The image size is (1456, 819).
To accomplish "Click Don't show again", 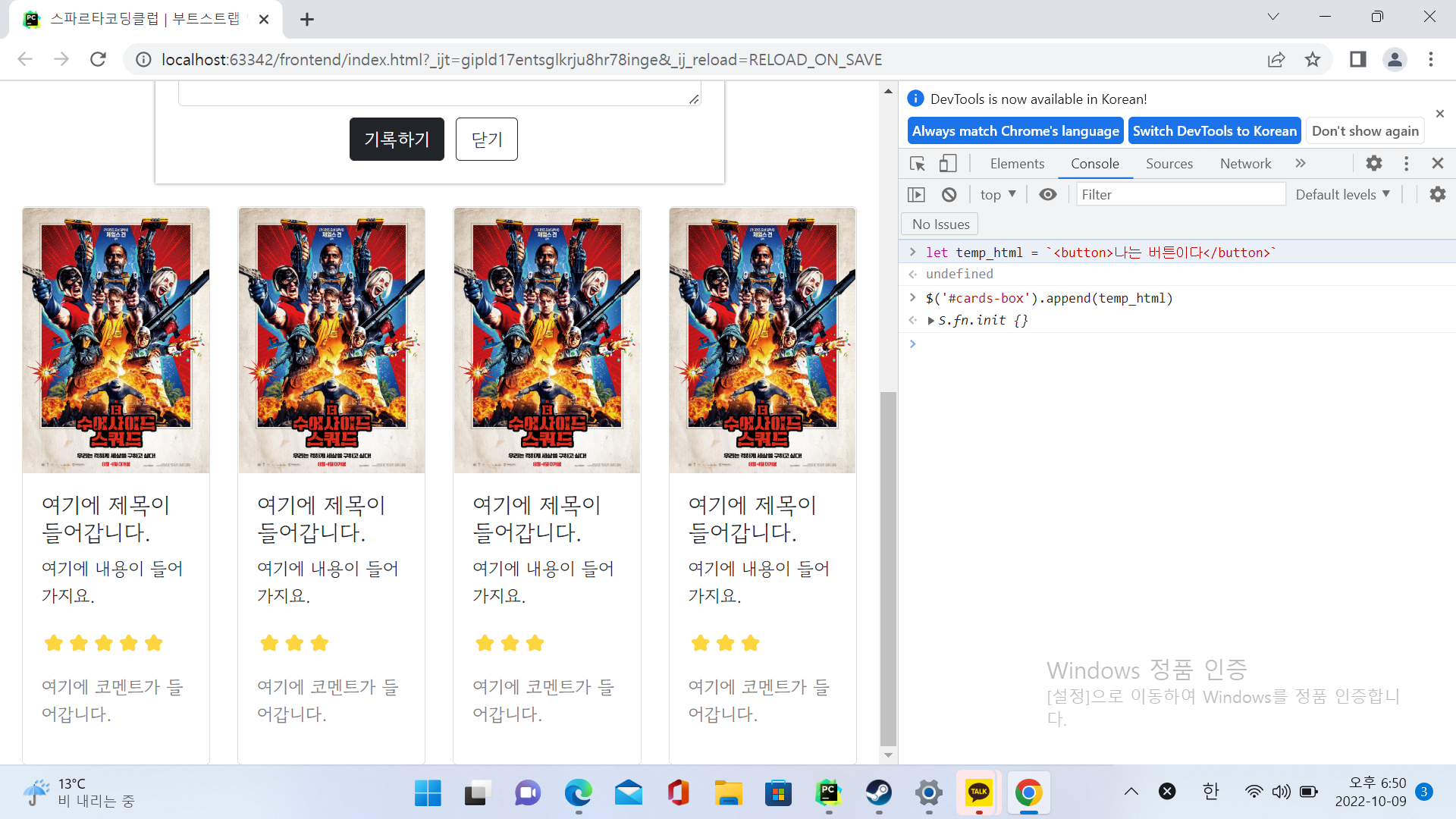I will tap(1365, 130).
